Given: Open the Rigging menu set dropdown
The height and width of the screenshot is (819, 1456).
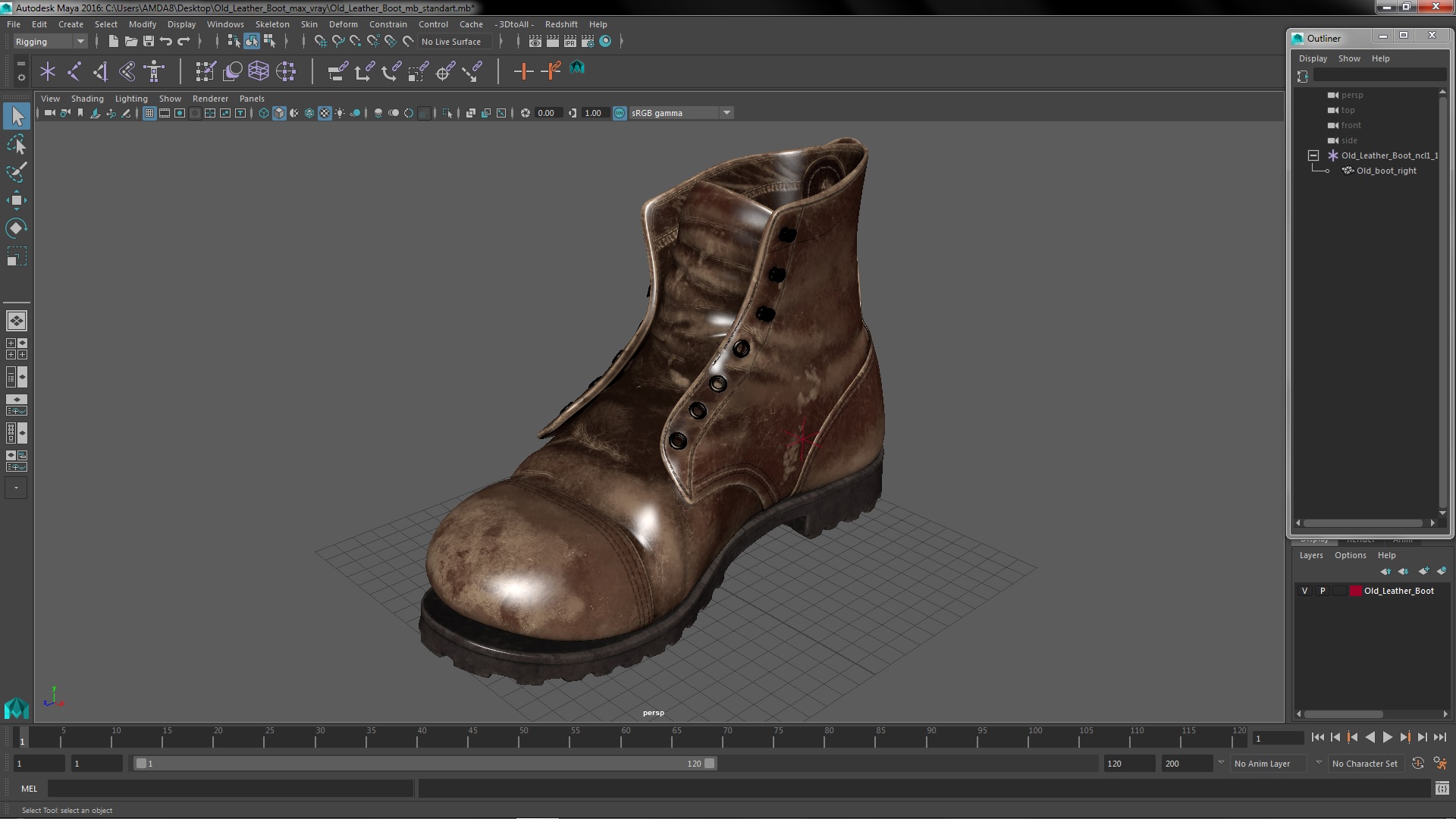Looking at the screenshot, I should (80, 42).
